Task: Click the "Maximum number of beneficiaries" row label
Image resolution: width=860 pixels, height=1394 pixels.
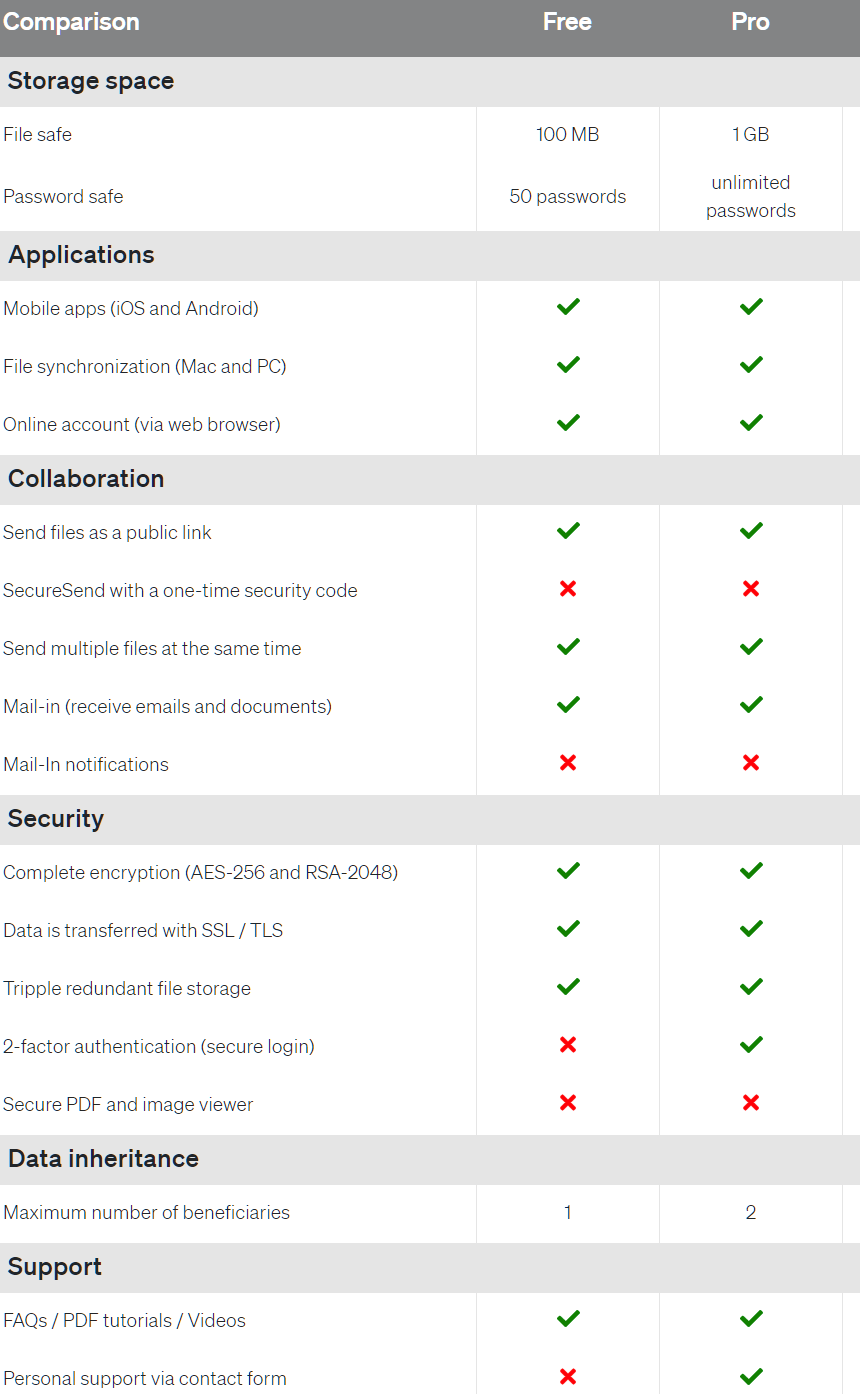Action: (146, 1213)
